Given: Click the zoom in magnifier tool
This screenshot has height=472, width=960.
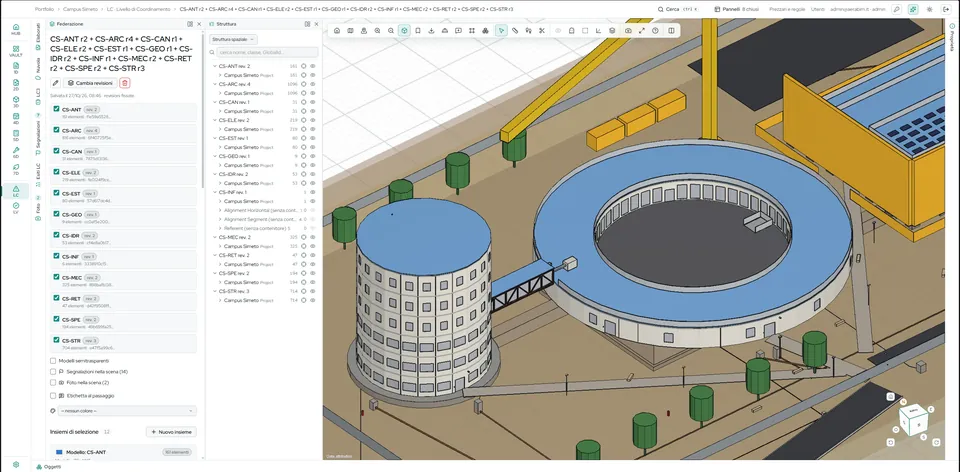Looking at the screenshot, I should coord(377,31).
